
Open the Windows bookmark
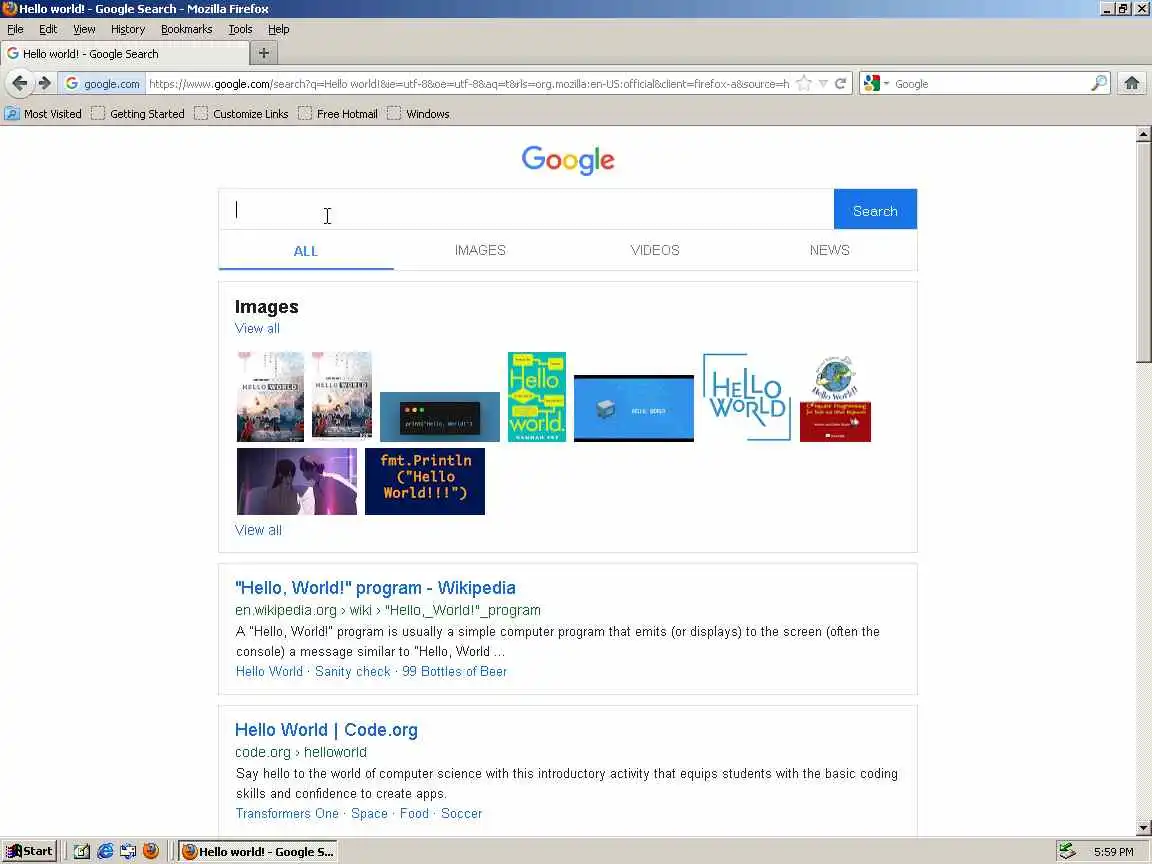click(x=419, y=114)
